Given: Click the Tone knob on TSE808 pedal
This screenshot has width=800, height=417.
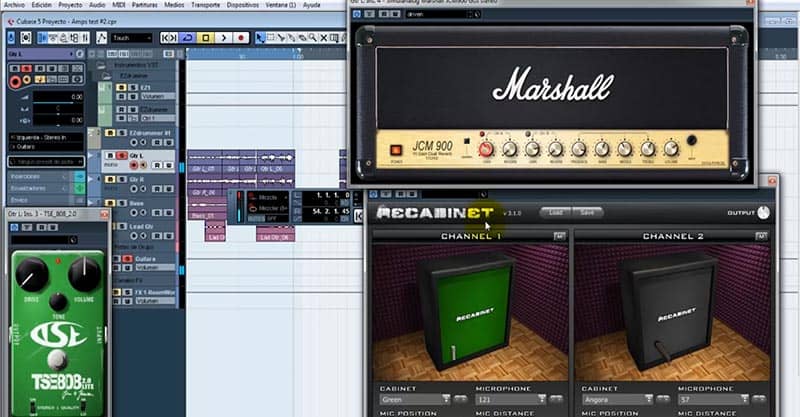Looking at the screenshot, I should (58, 302).
